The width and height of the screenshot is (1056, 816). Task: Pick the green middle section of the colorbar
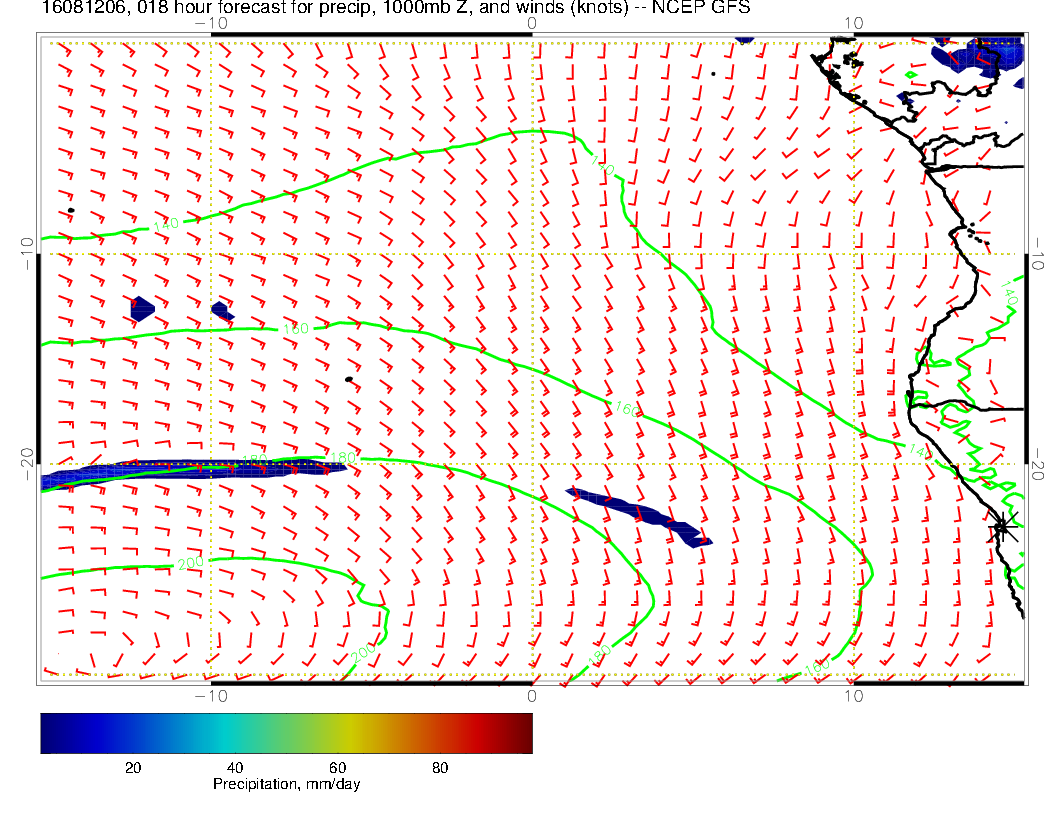300,732
